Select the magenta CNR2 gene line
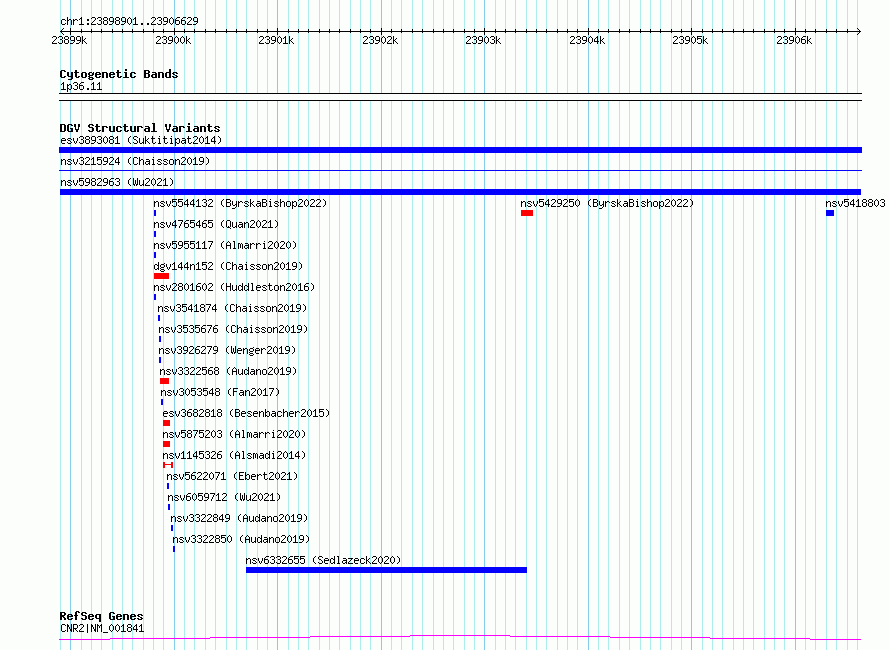890x650 pixels. 460,638
